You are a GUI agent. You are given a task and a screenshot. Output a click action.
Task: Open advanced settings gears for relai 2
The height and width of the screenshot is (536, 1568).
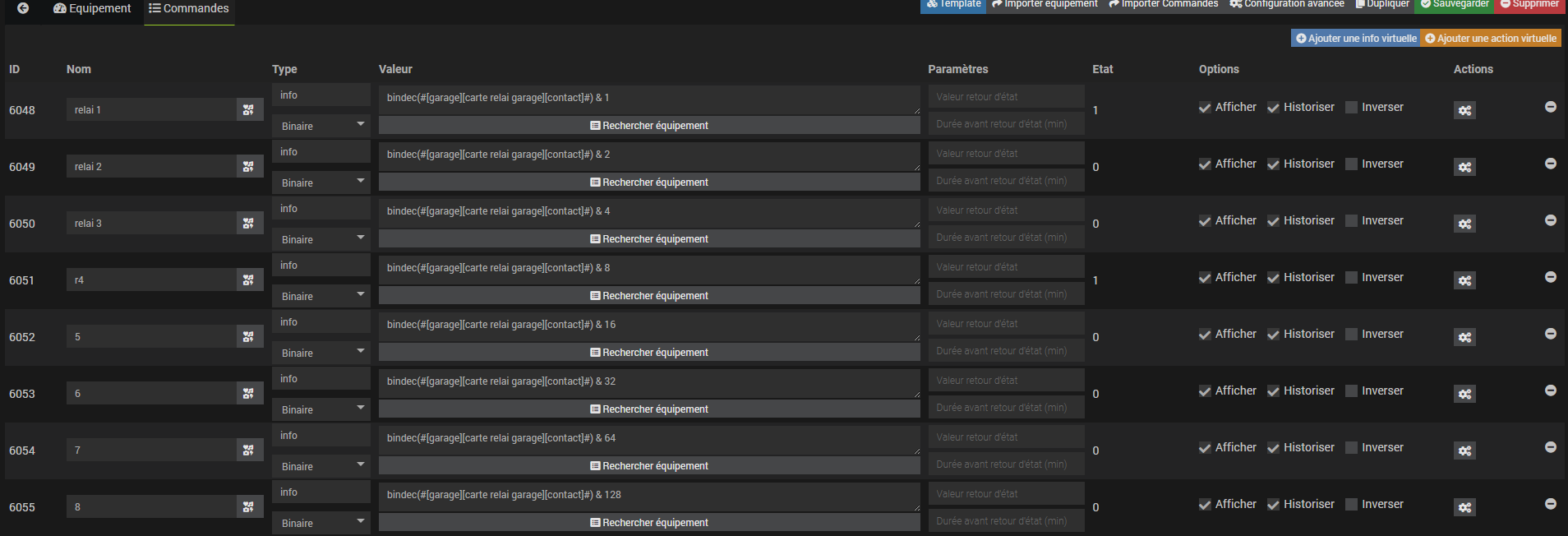pyautogui.click(x=1464, y=167)
